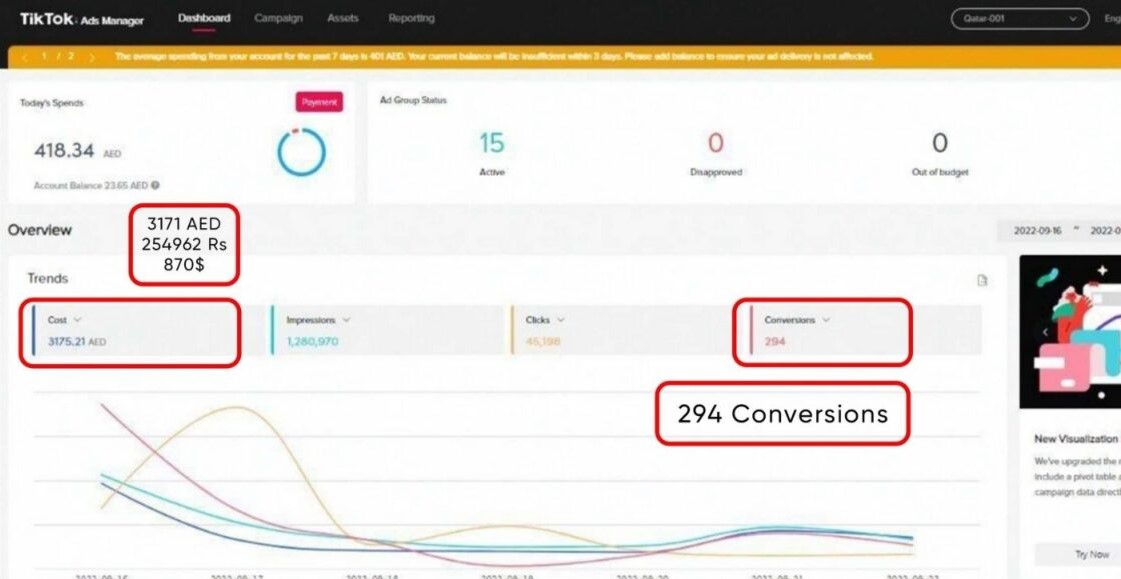
Task: Switch to the Dashboard tab
Action: click(204, 18)
